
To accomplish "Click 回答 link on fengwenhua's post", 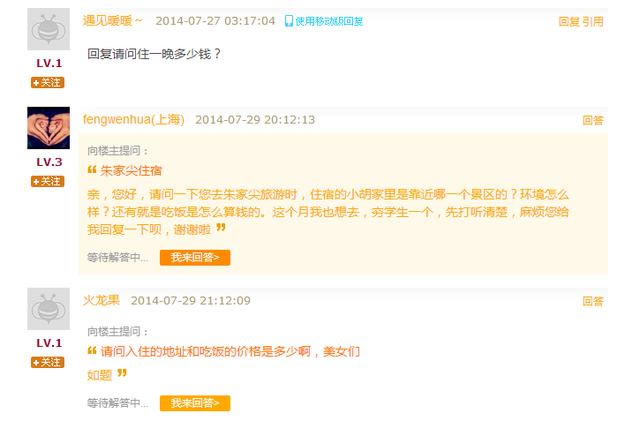I will (x=593, y=120).
